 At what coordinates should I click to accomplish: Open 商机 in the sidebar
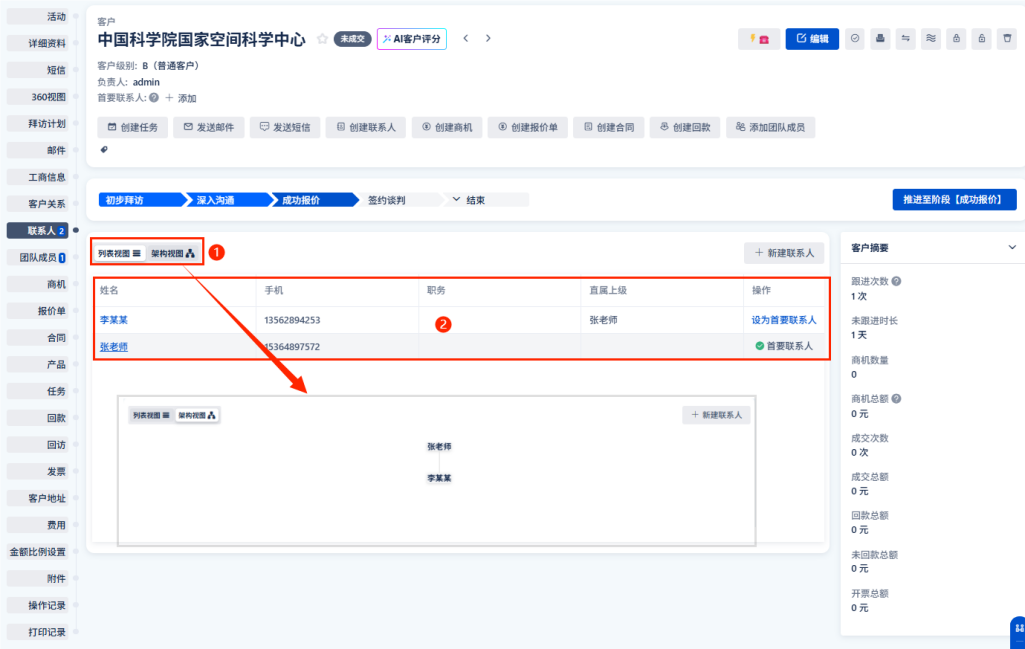coord(37,284)
